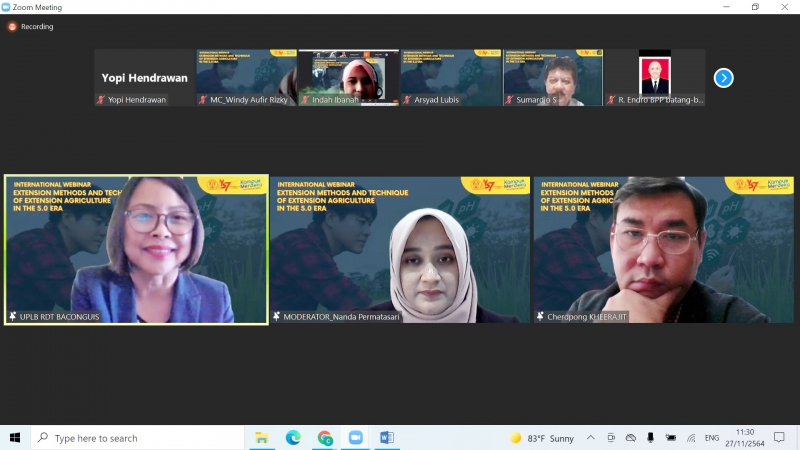Click the next participants arrow button
This screenshot has width=800, height=450.
[723, 78]
